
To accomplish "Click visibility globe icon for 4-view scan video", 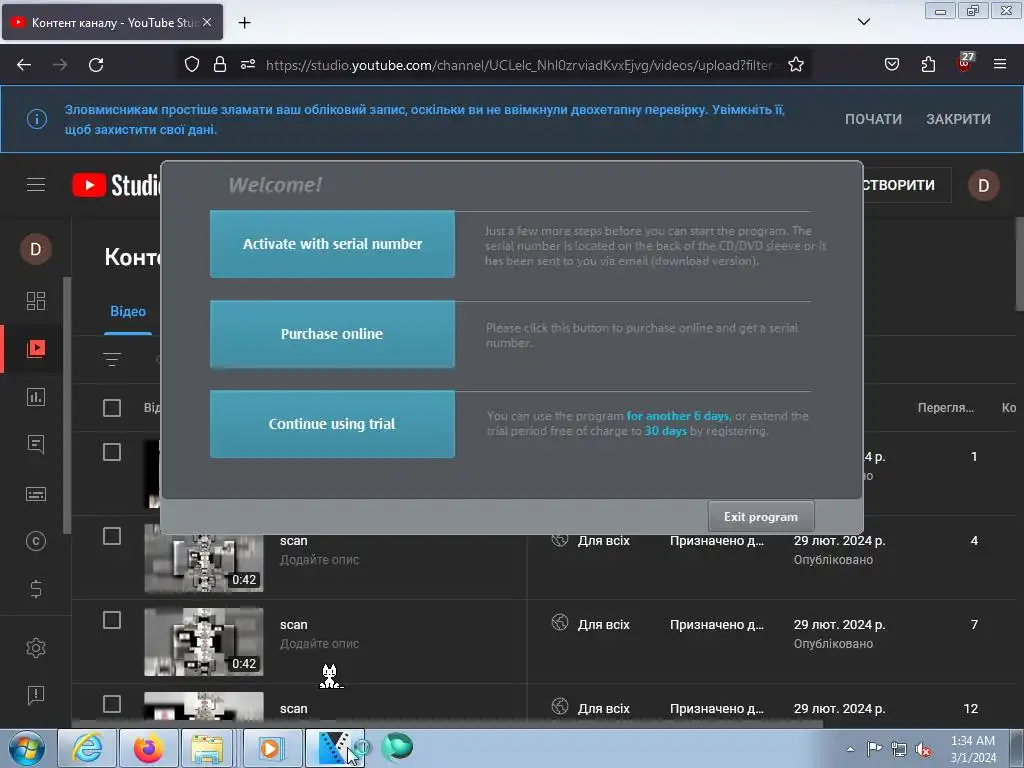I will (x=560, y=539).
